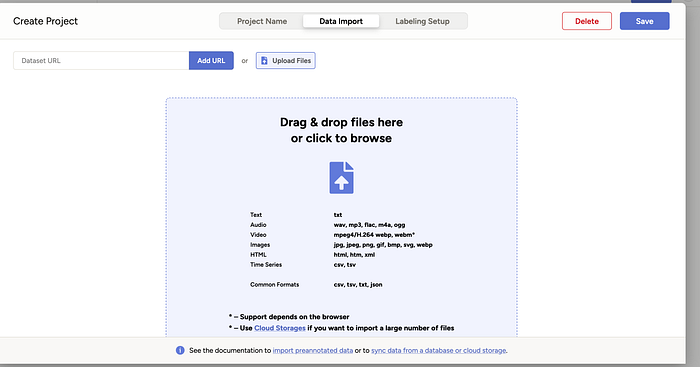Click the upload icon inside Upload Files

[264, 61]
